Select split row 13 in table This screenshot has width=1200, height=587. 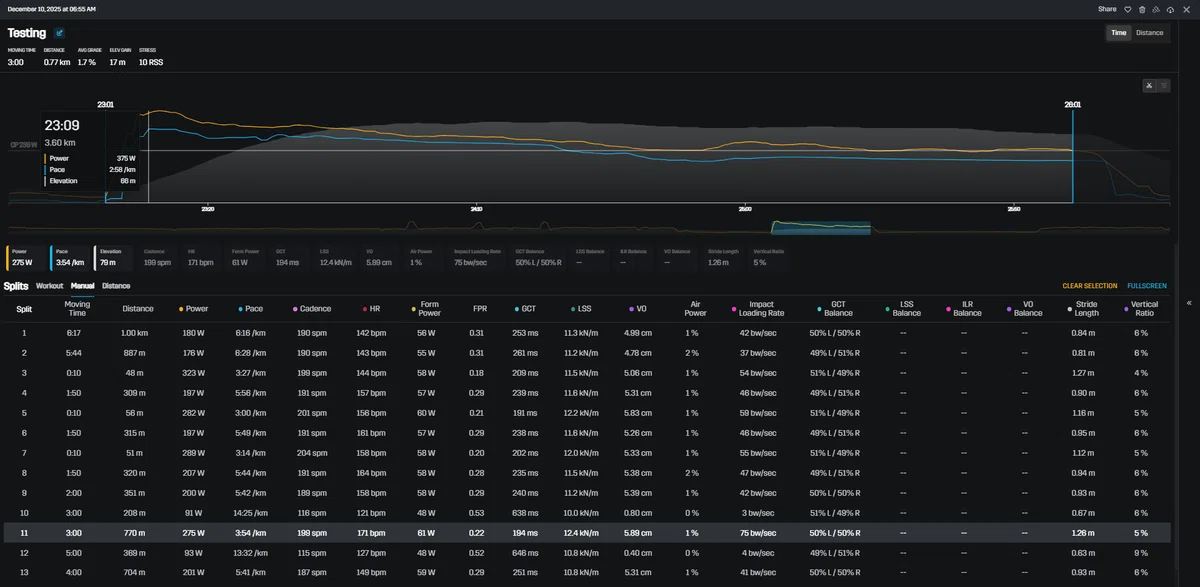click(588, 573)
